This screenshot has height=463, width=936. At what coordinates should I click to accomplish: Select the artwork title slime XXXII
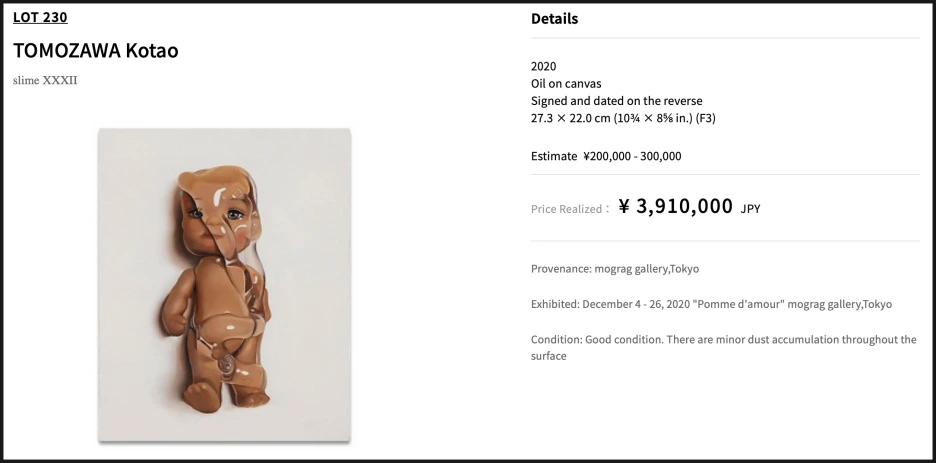[45, 81]
